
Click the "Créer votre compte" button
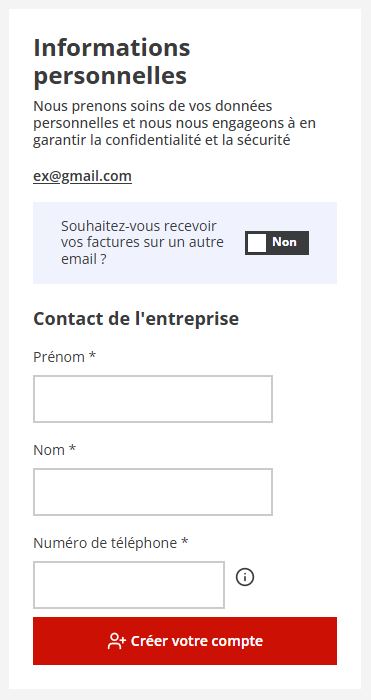tap(185, 641)
